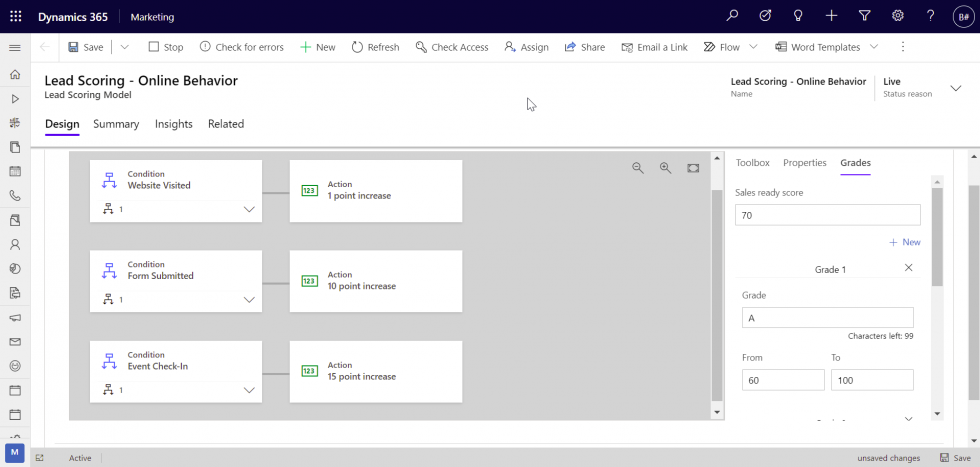Add a new grade with + New
This screenshot has height=467, width=980.
pos(904,242)
